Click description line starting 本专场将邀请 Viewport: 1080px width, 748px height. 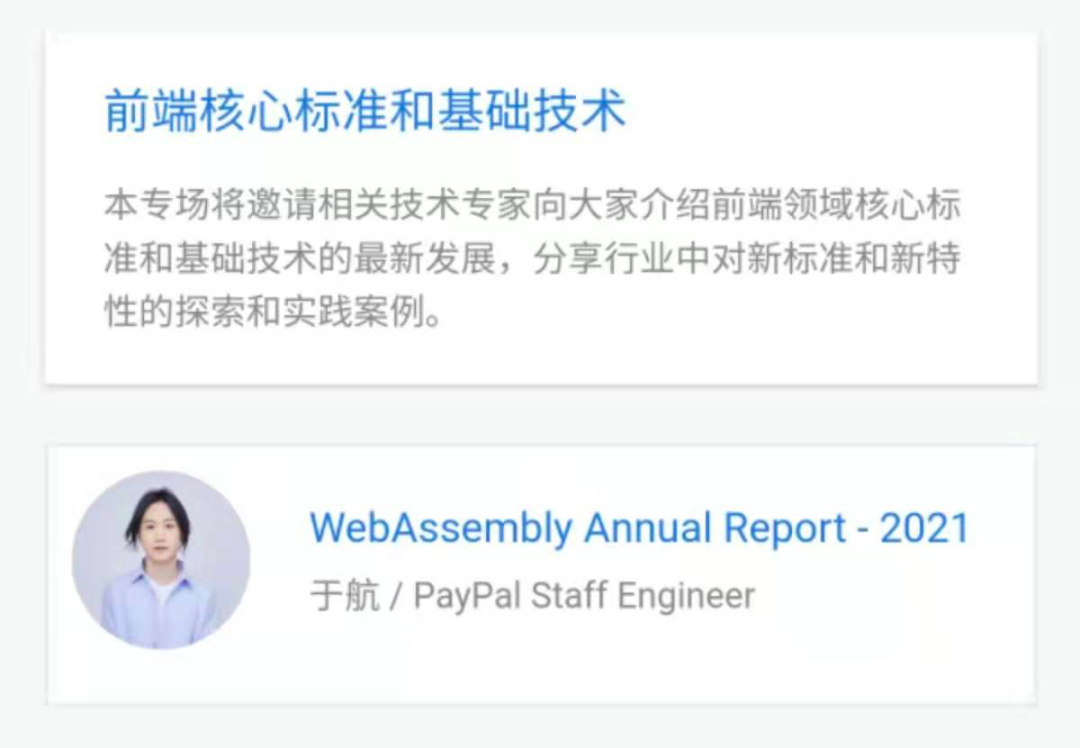pyautogui.click(x=532, y=205)
